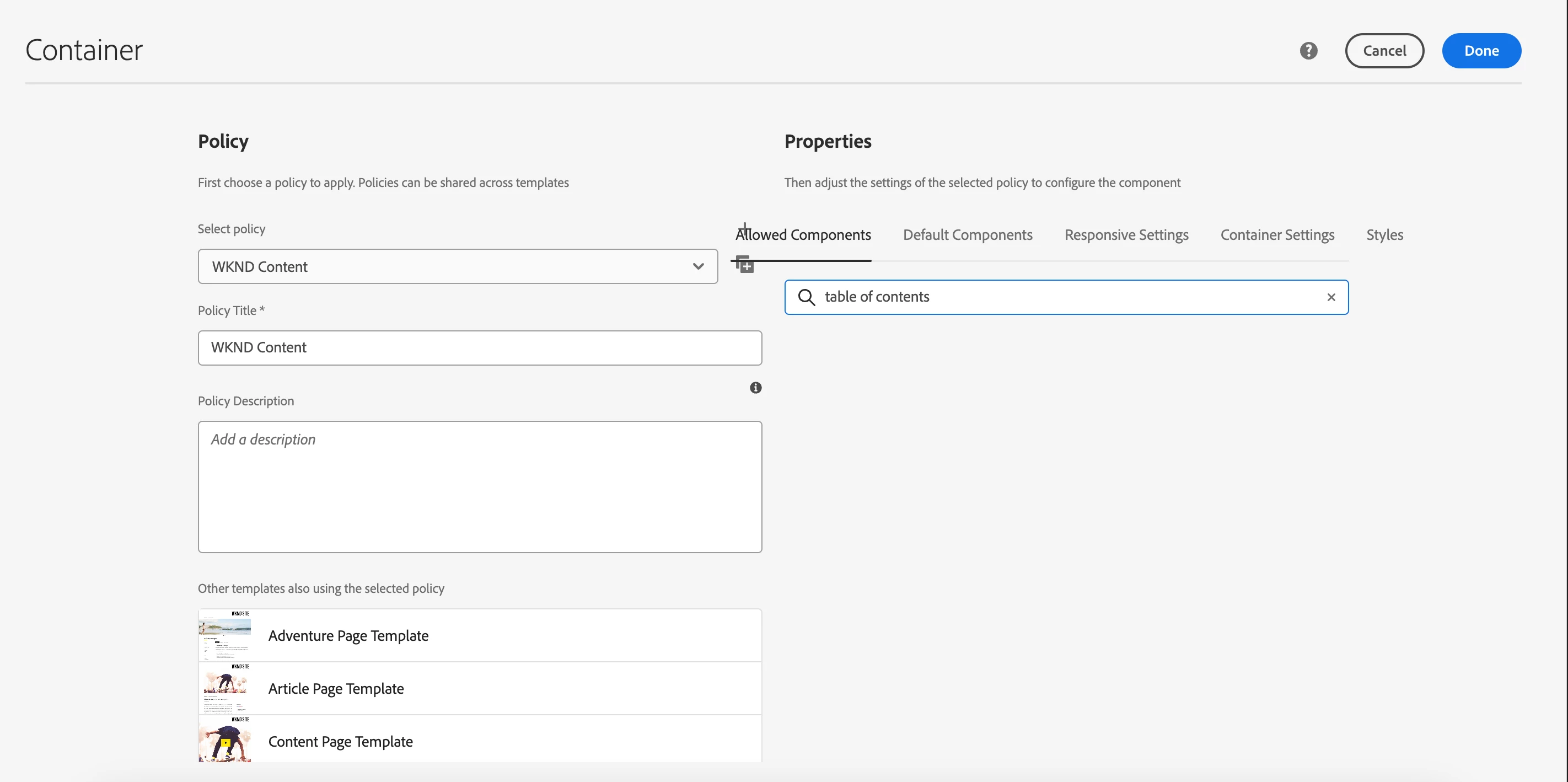Select the Content Page Template row
This screenshot has width=1568, height=782.
coord(479,741)
